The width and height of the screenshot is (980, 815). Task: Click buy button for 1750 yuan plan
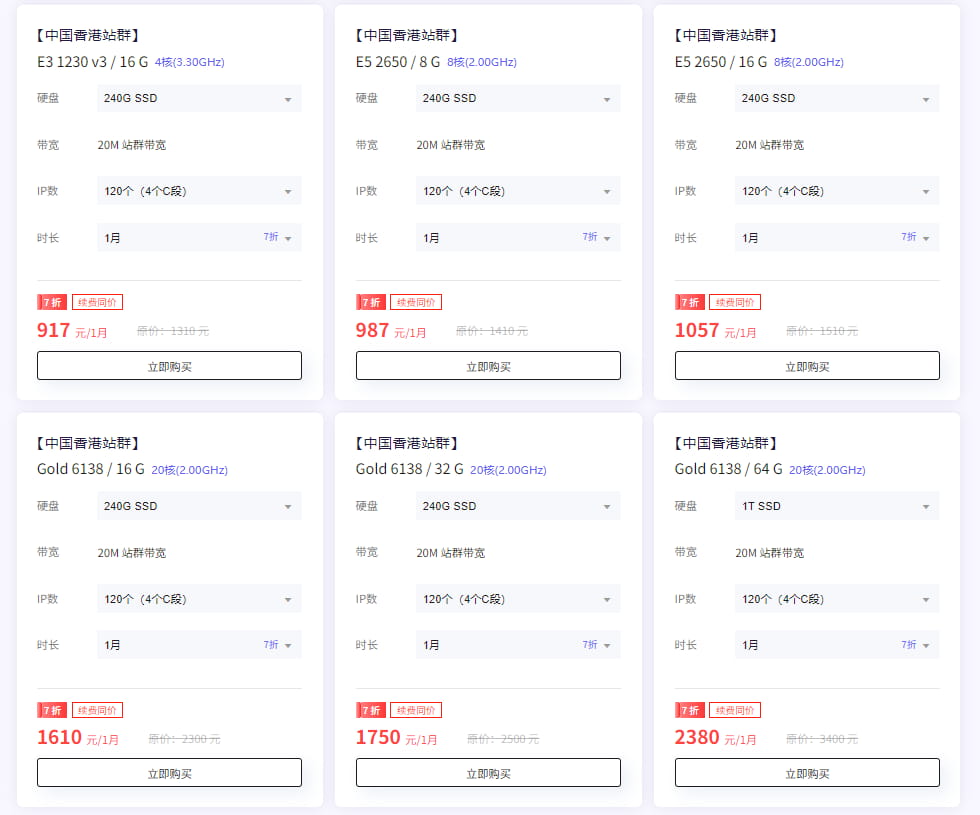pyautogui.click(x=488, y=773)
